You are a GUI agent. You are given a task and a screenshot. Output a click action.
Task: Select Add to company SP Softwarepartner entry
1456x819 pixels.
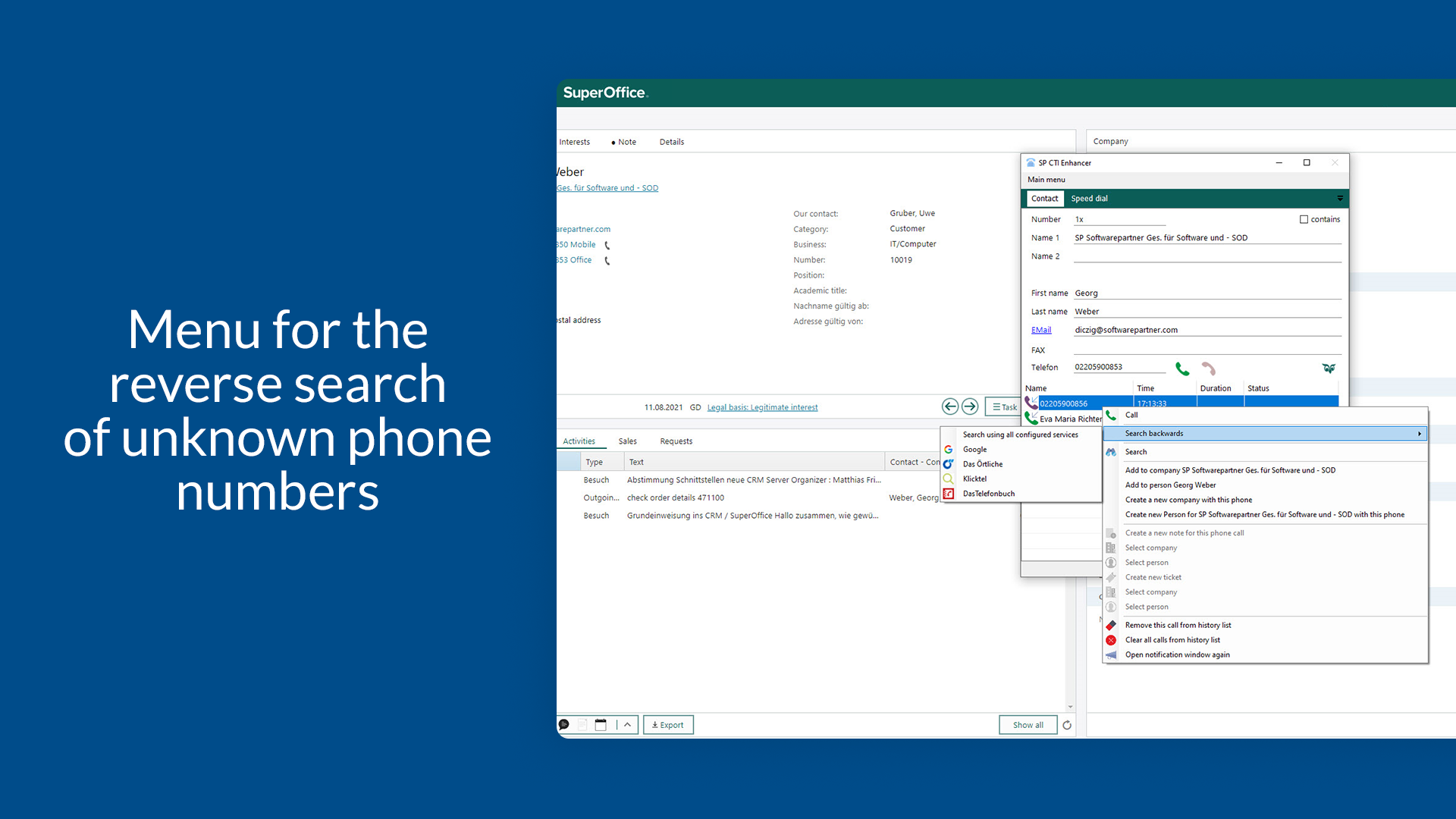pos(1230,470)
